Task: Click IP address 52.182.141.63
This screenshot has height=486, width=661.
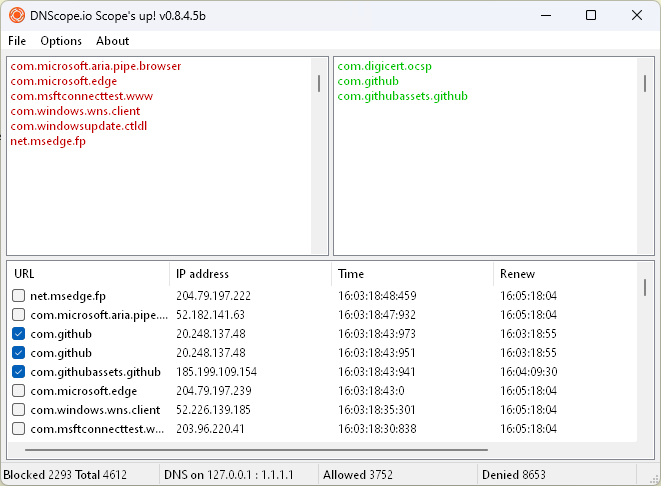Action: 210,314
